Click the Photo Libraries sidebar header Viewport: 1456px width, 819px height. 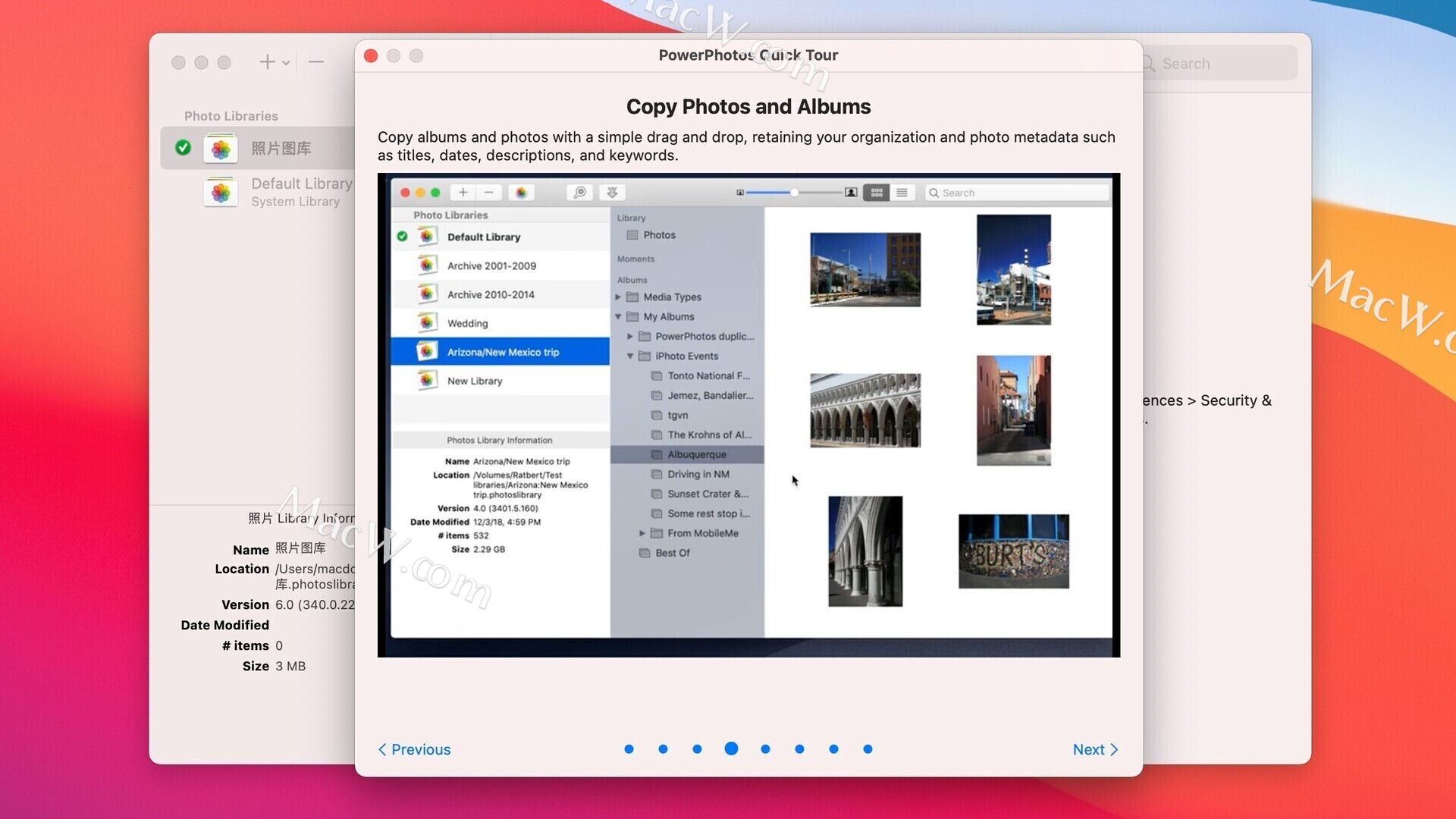pos(231,116)
